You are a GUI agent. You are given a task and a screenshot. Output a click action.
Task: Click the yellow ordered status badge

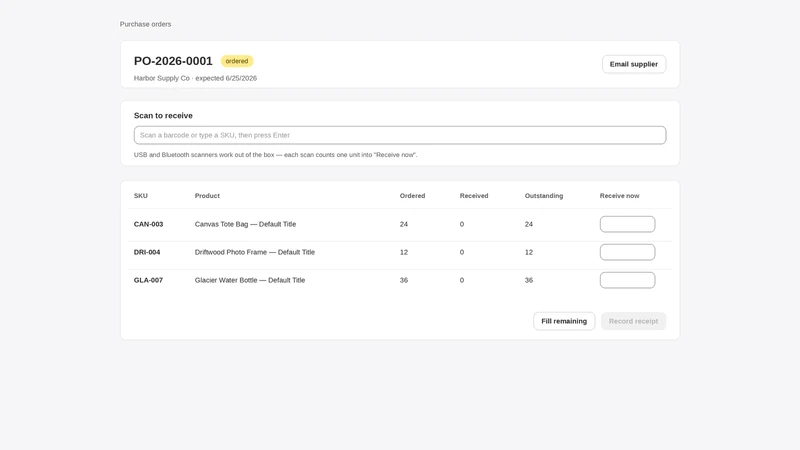[237, 61]
